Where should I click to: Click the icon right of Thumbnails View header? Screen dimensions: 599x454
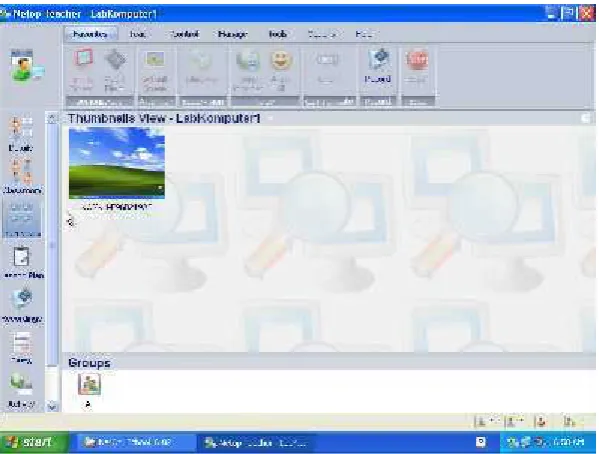coord(587,118)
